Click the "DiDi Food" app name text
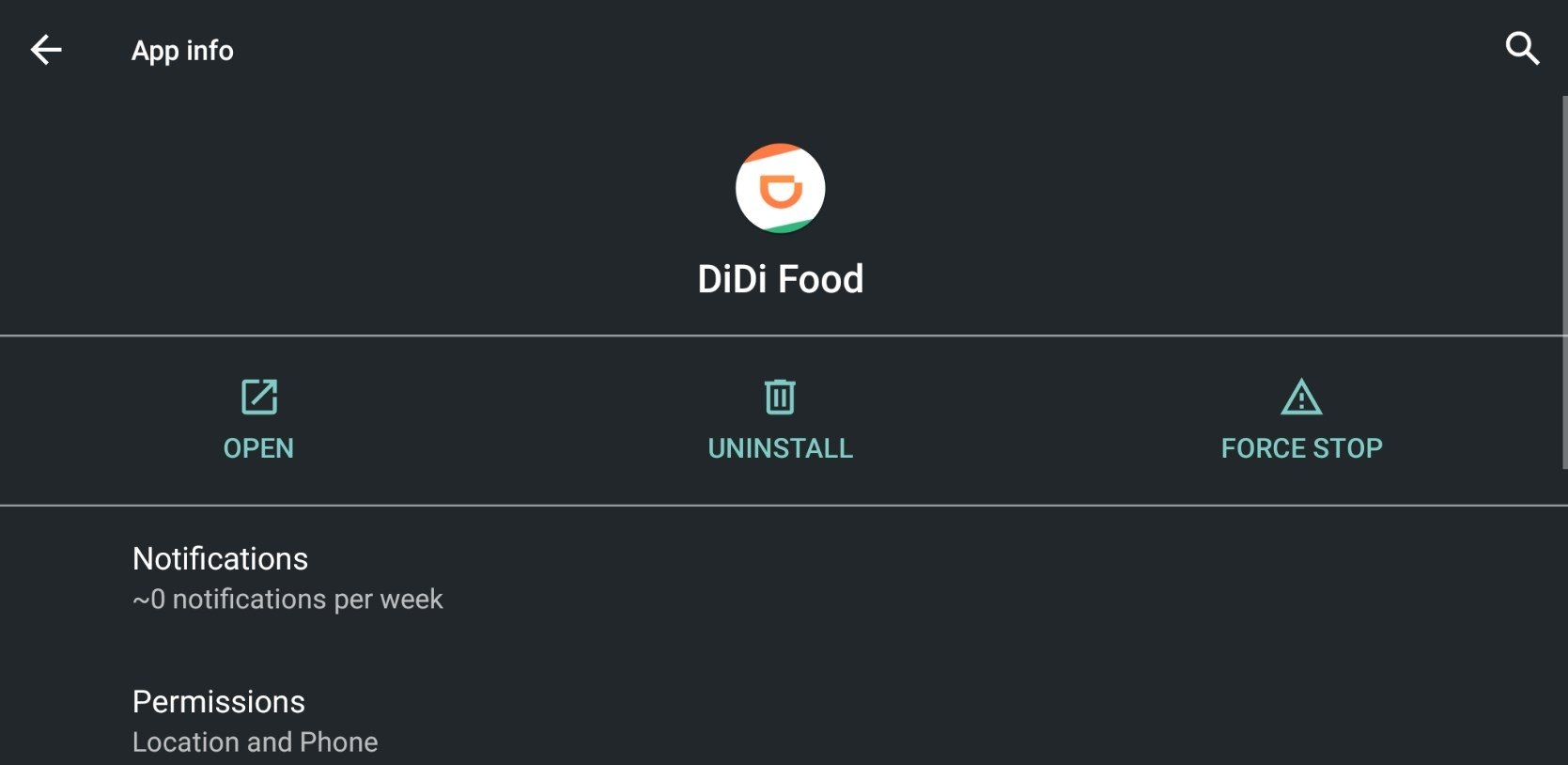The width and height of the screenshot is (1568, 765). tap(780, 279)
